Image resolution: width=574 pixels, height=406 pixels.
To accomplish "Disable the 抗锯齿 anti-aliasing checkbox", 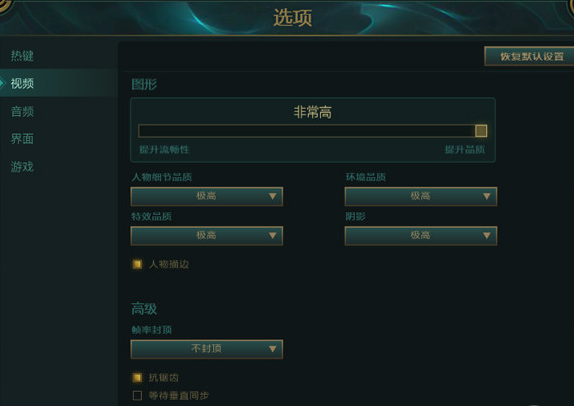I will (137, 377).
